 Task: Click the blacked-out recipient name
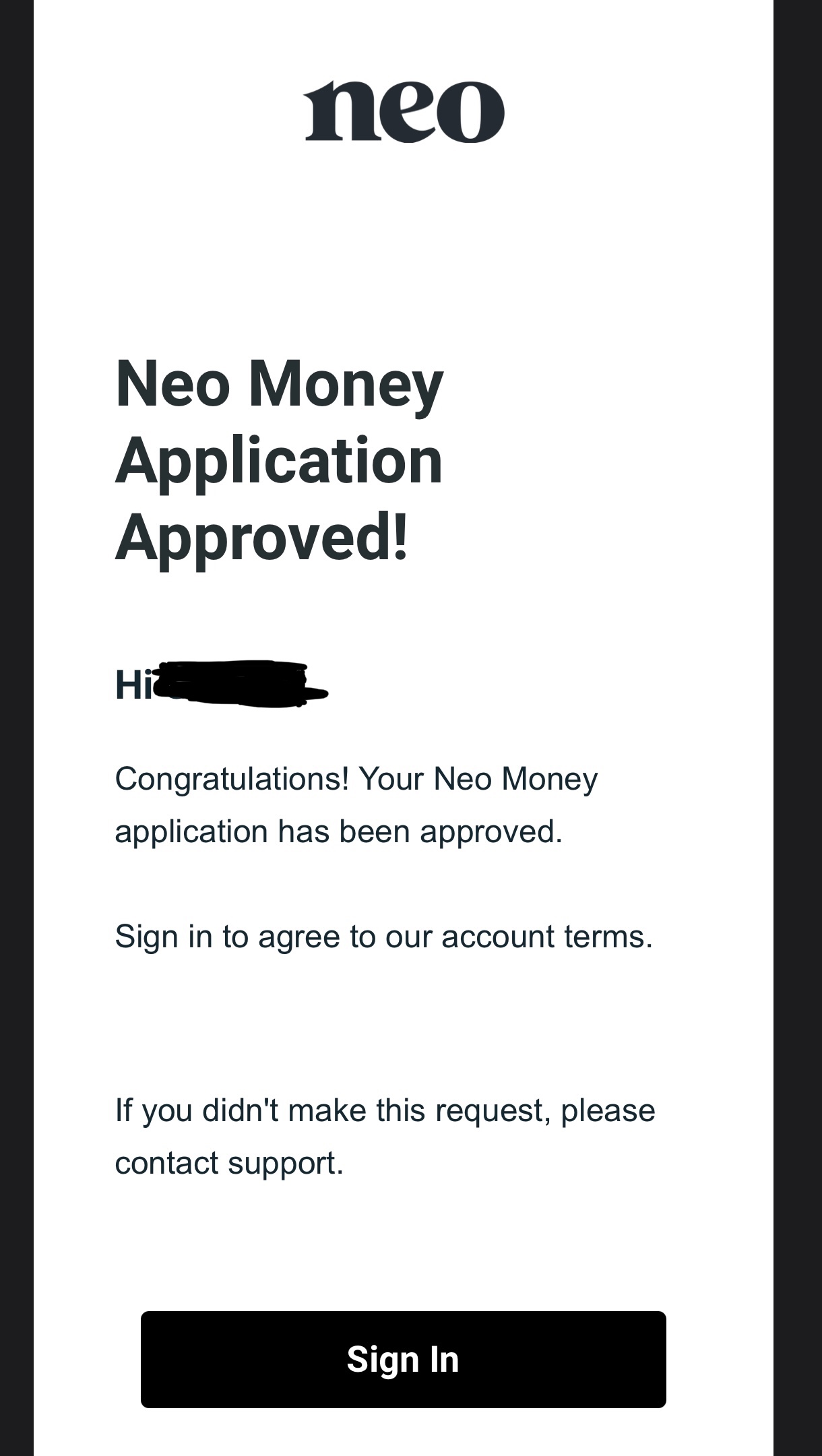(x=241, y=684)
